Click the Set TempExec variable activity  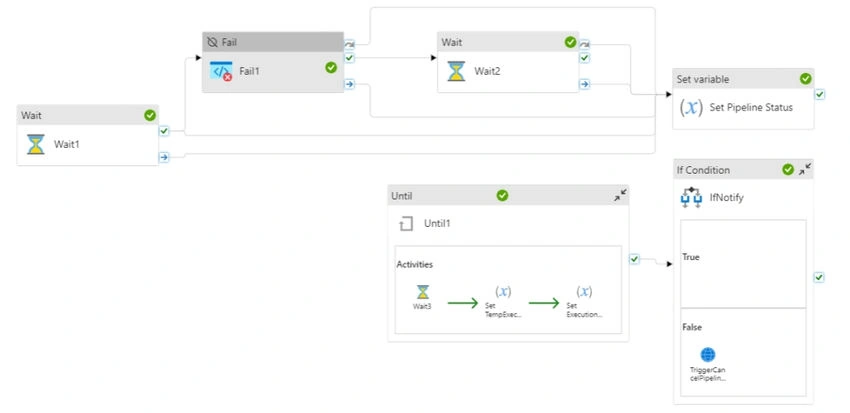click(x=503, y=301)
